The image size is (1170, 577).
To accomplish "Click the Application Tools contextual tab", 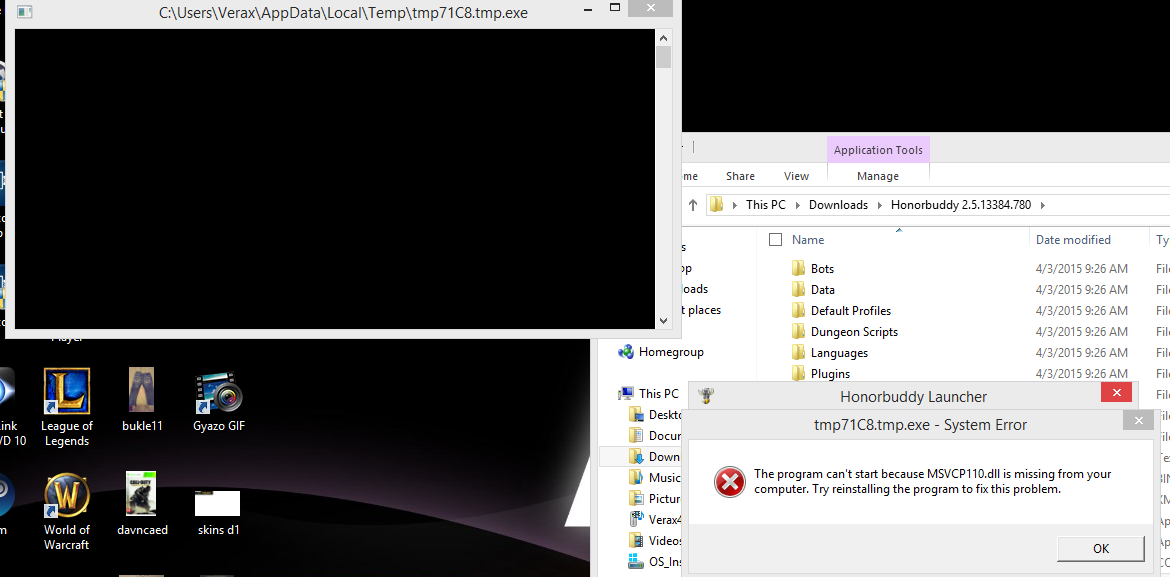I will pos(878,150).
